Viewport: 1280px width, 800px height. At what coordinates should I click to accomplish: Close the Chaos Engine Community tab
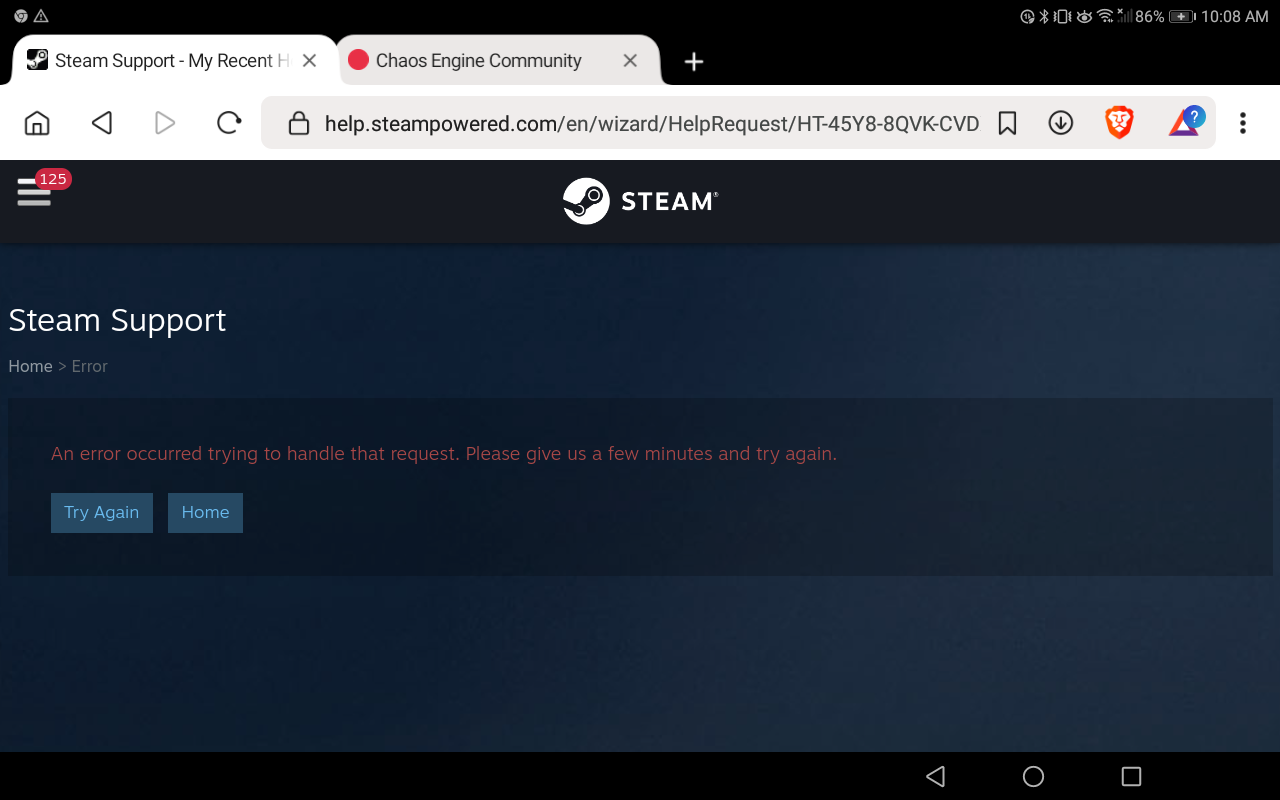630,61
